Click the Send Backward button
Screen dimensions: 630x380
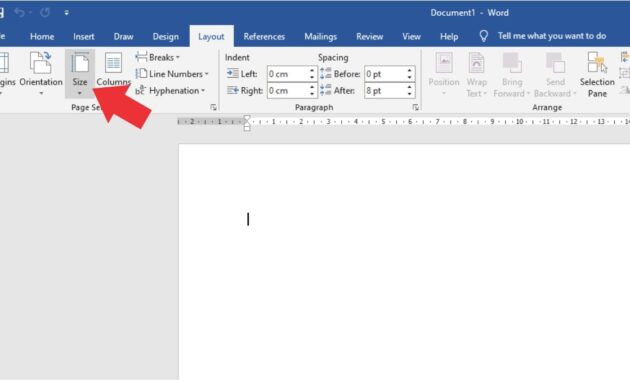555,74
